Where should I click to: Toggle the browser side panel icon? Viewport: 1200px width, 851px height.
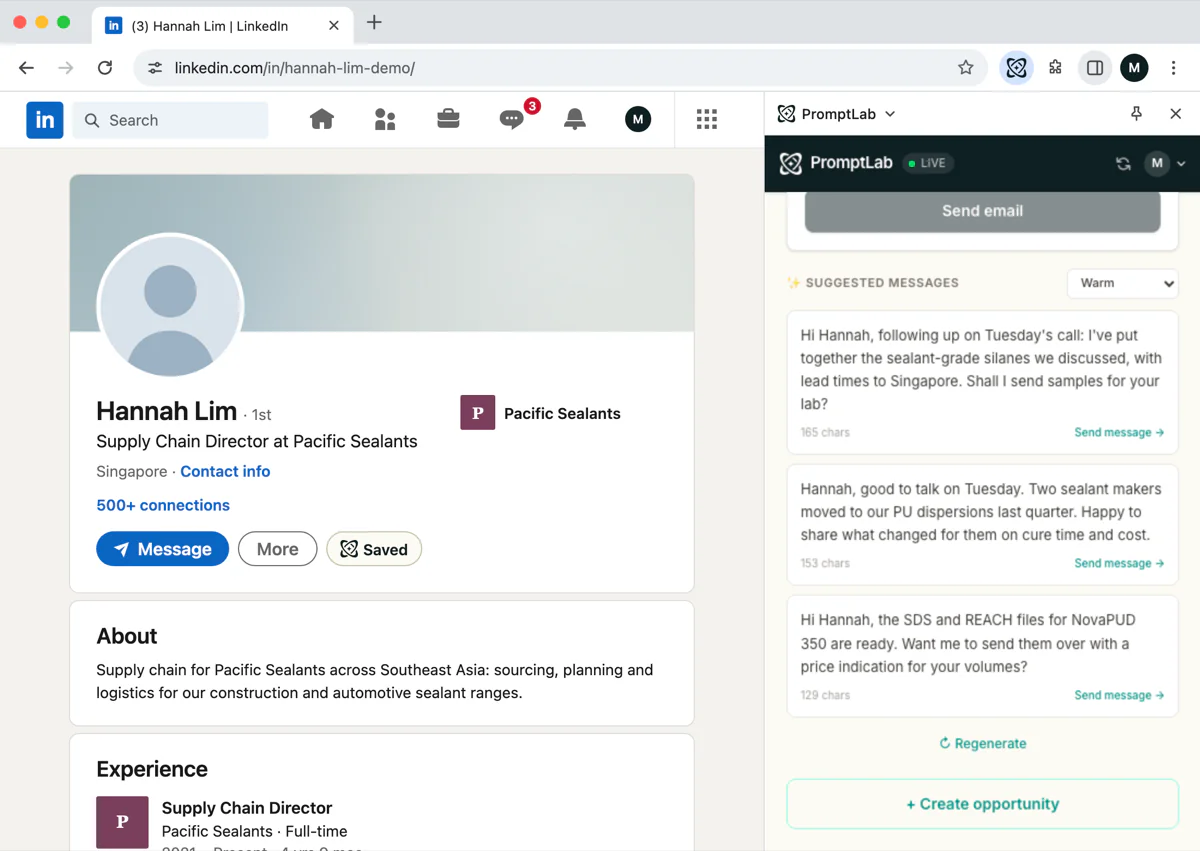1095,68
